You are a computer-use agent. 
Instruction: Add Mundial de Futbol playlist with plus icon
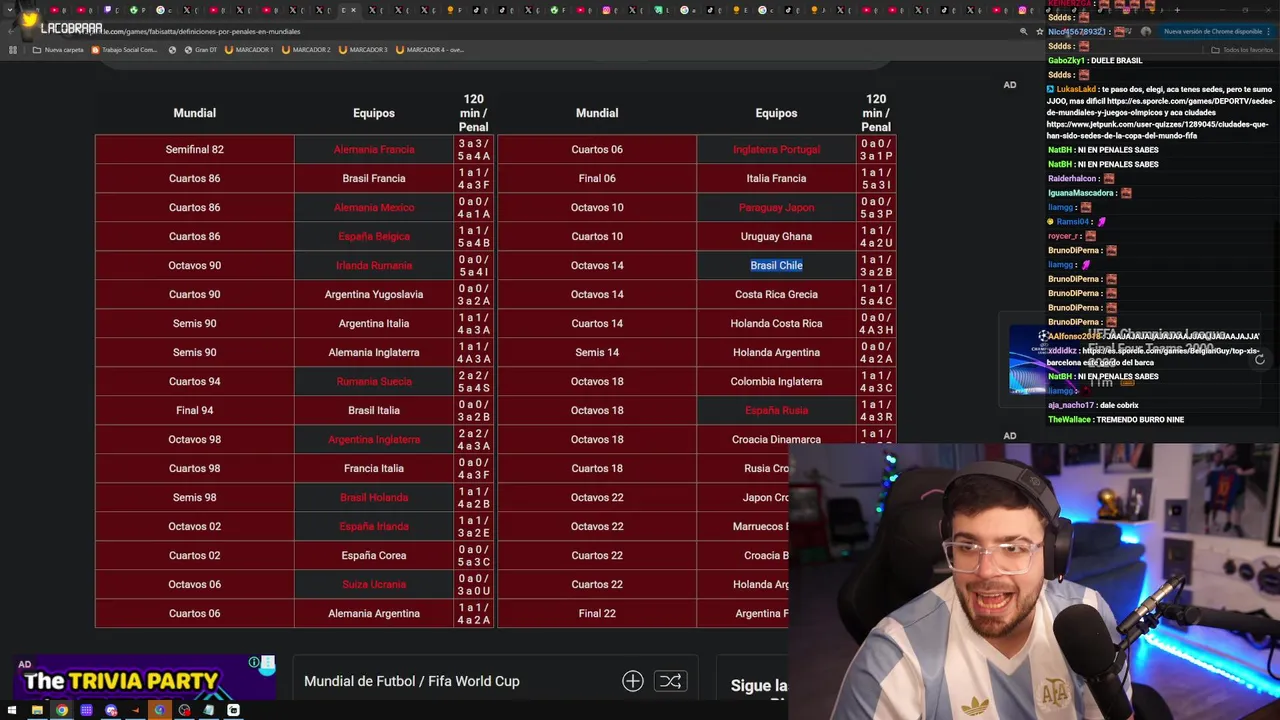[x=632, y=681]
